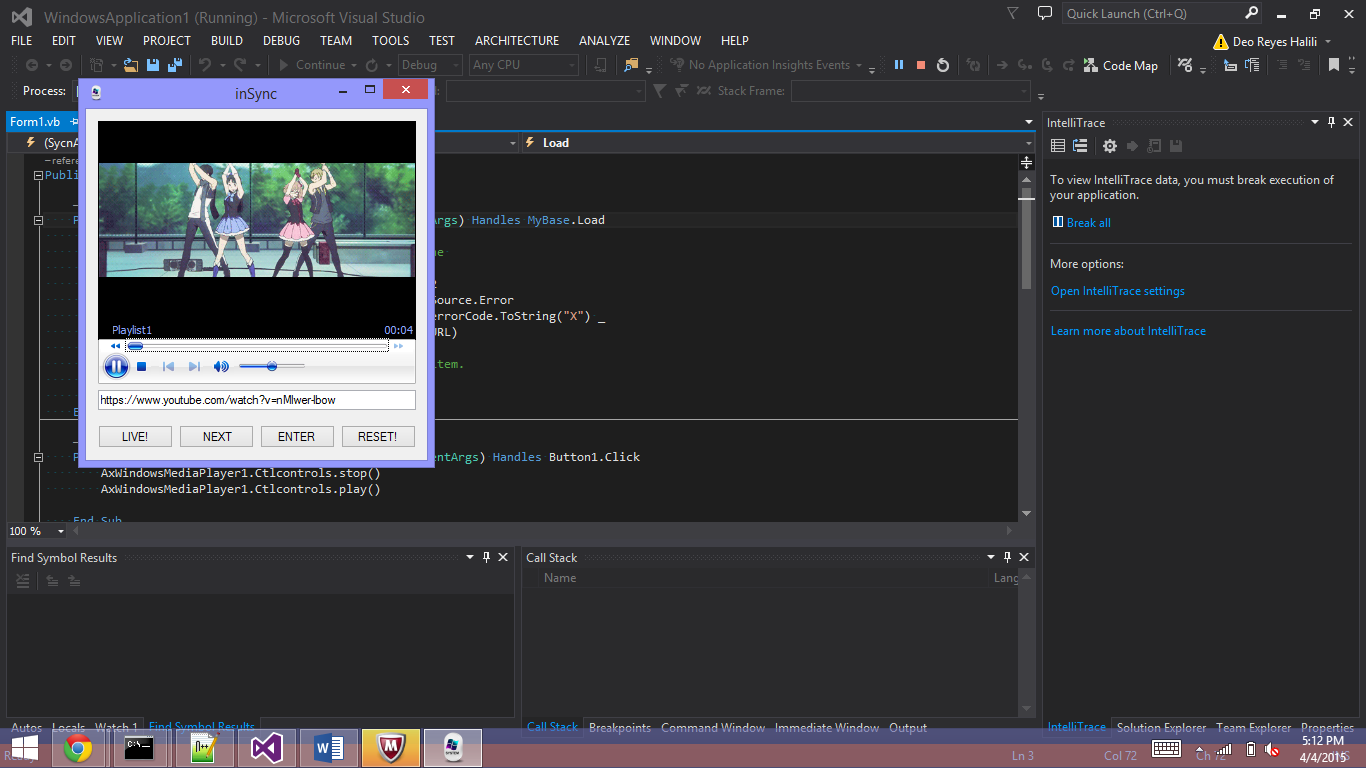Open the EDIT menu
This screenshot has width=1366, height=768.
coord(64,41)
